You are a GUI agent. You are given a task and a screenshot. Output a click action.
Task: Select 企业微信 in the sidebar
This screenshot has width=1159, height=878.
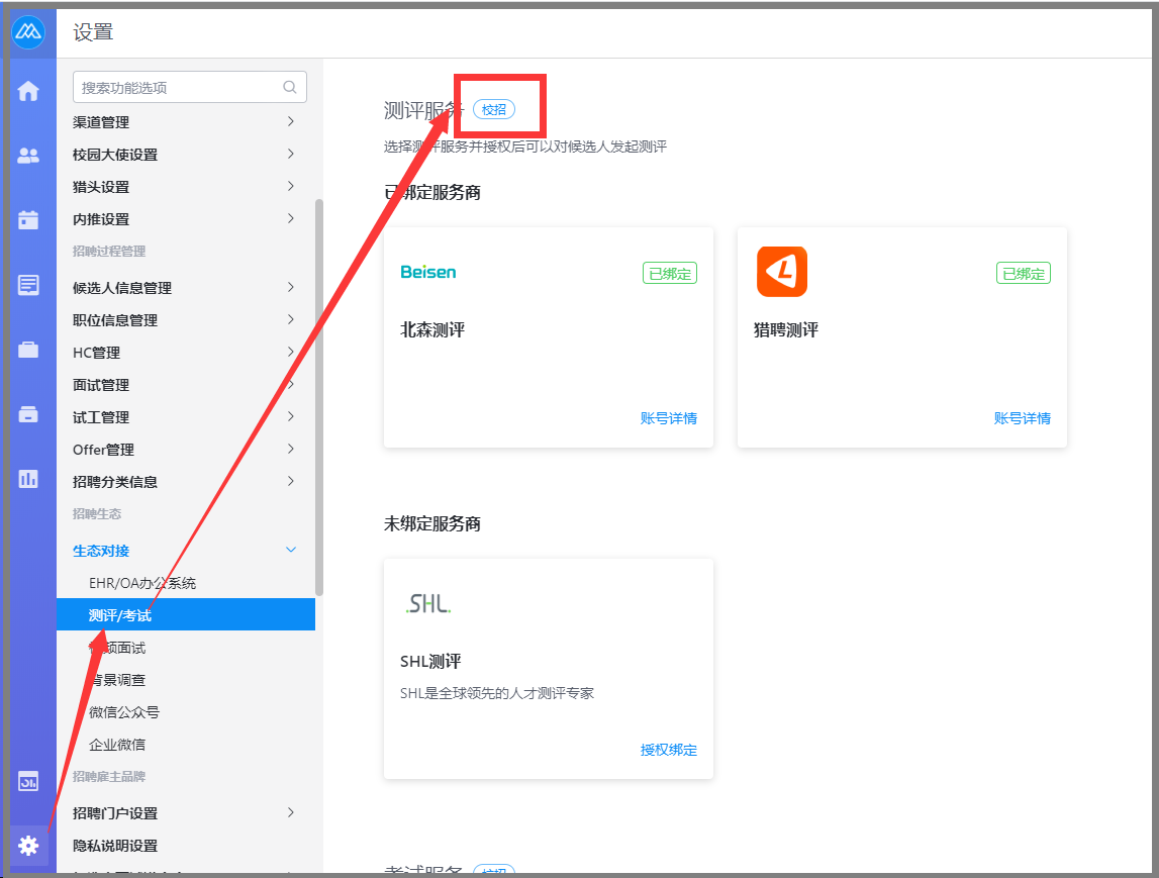[117, 745]
